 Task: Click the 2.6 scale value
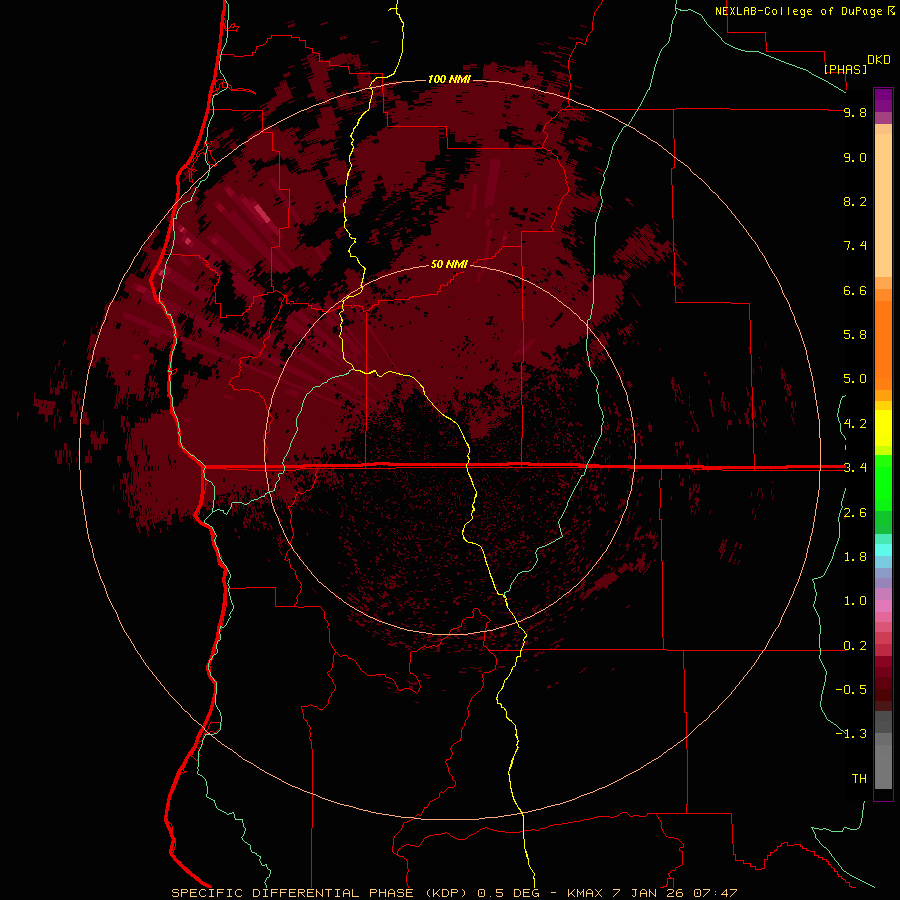pos(855,513)
